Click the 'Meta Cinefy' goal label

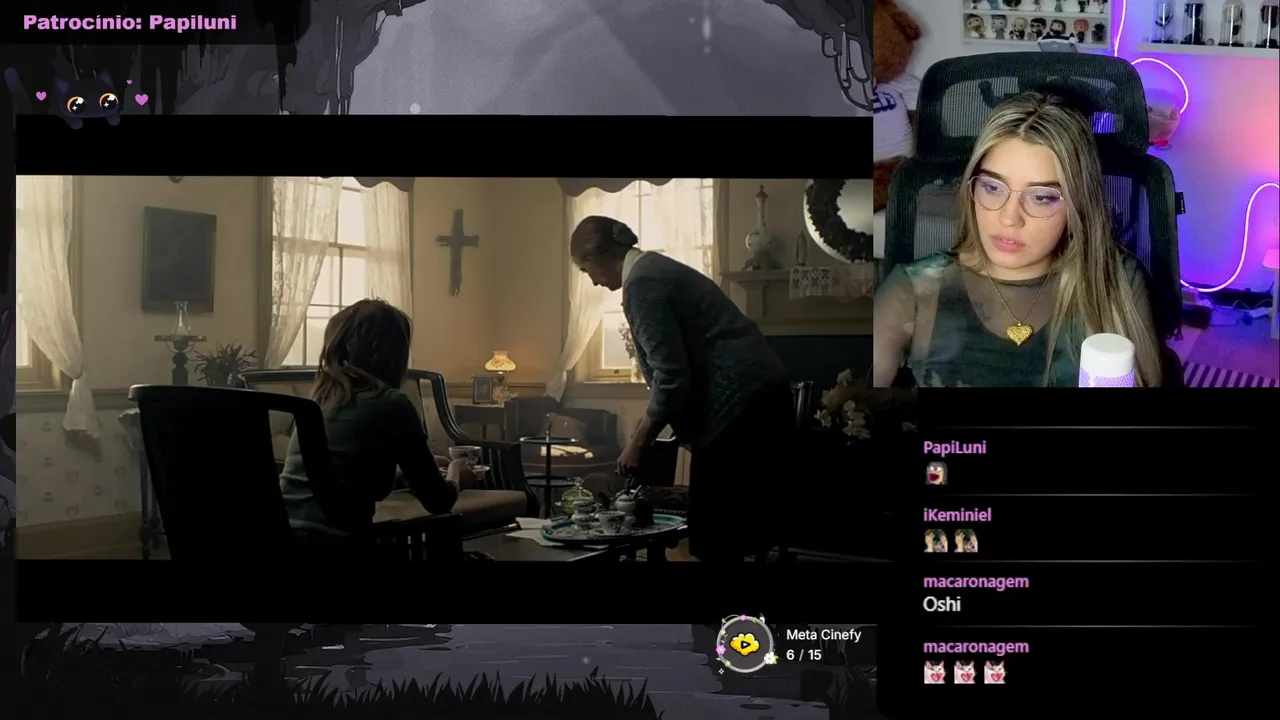[x=823, y=635]
